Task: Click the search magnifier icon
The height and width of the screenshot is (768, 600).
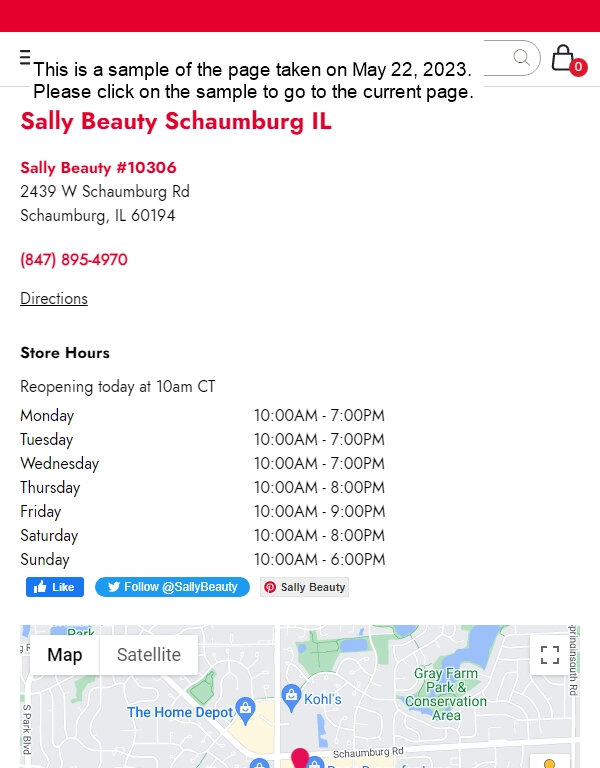Action: [x=522, y=57]
